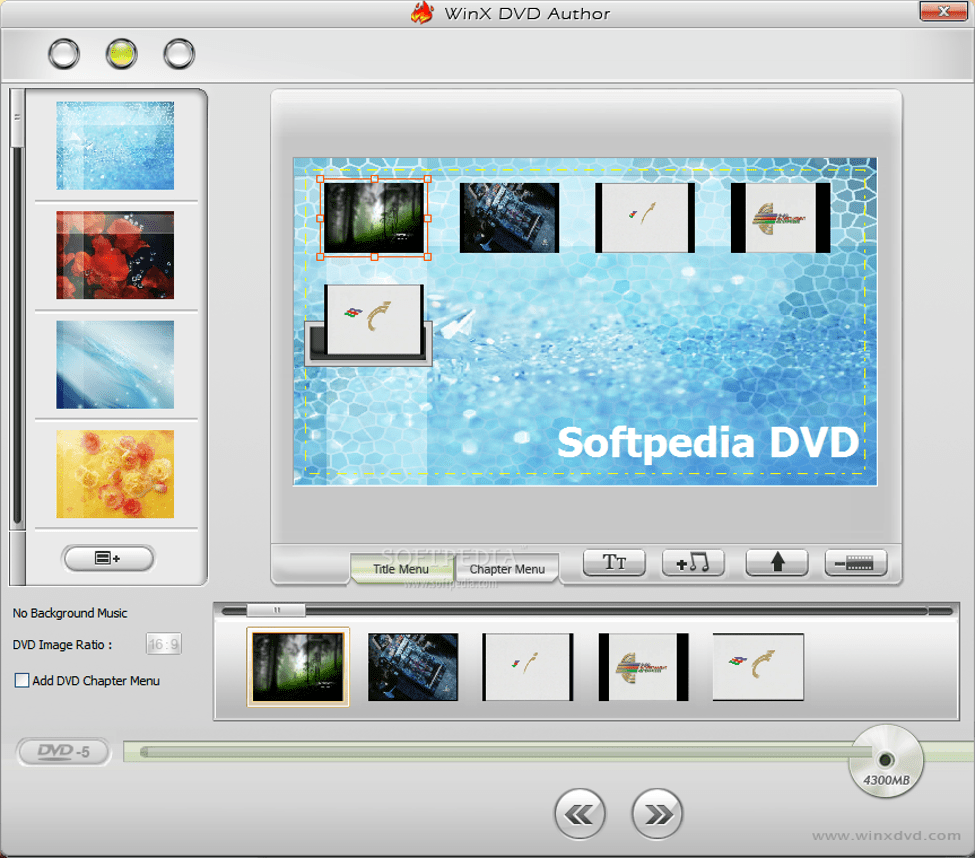The image size is (975, 858).
Task: Click the add text (TT) button
Action: tap(614, 563)
